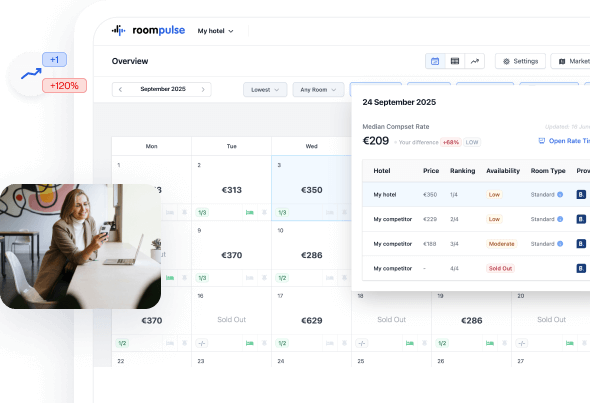The width and height of the screenshot is (590, 403).
Task: Go to next month with right chevron
Action: (203, 90)
